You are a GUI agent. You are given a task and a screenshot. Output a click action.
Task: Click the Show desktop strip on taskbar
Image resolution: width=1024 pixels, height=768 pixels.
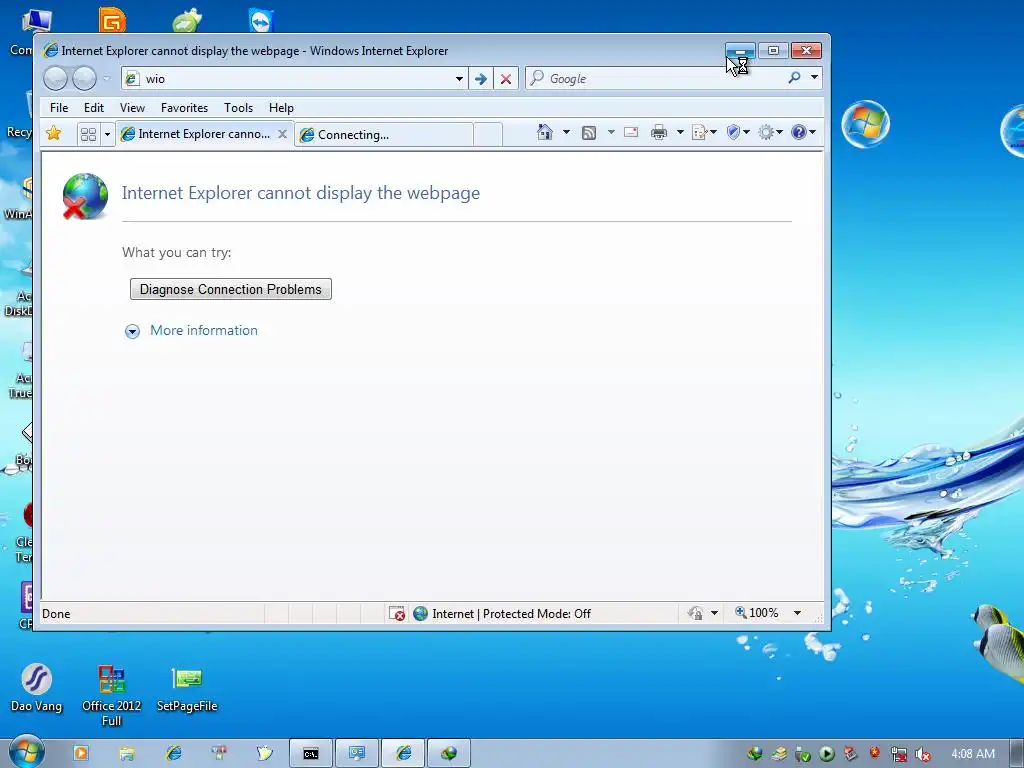pos(1016,754)
